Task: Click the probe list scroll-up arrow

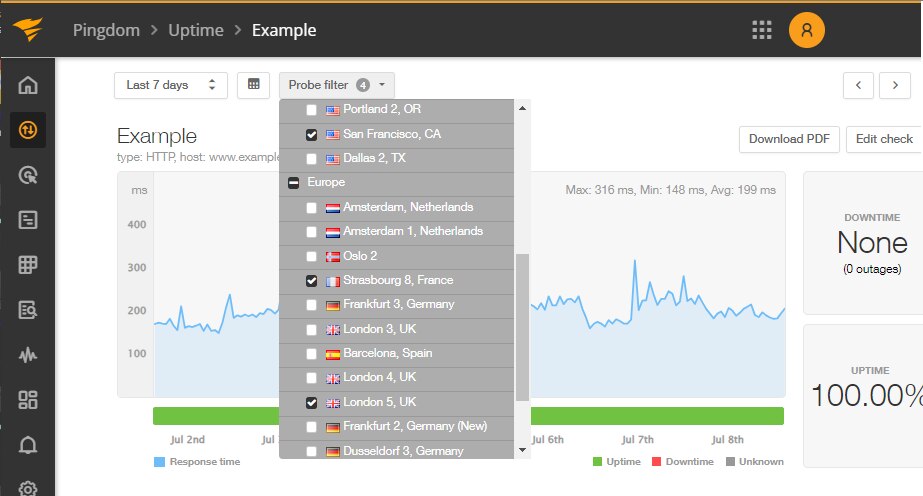Action: (522, 108)
